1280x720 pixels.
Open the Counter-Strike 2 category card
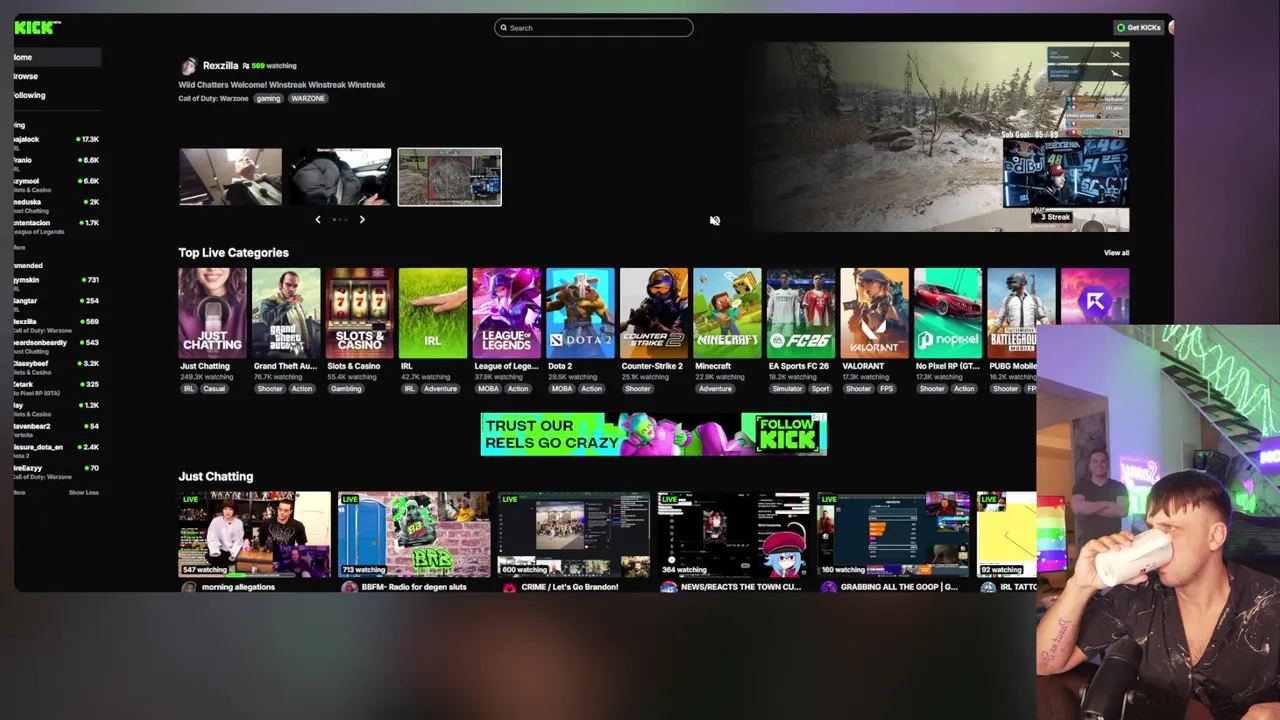coord(654,313)
